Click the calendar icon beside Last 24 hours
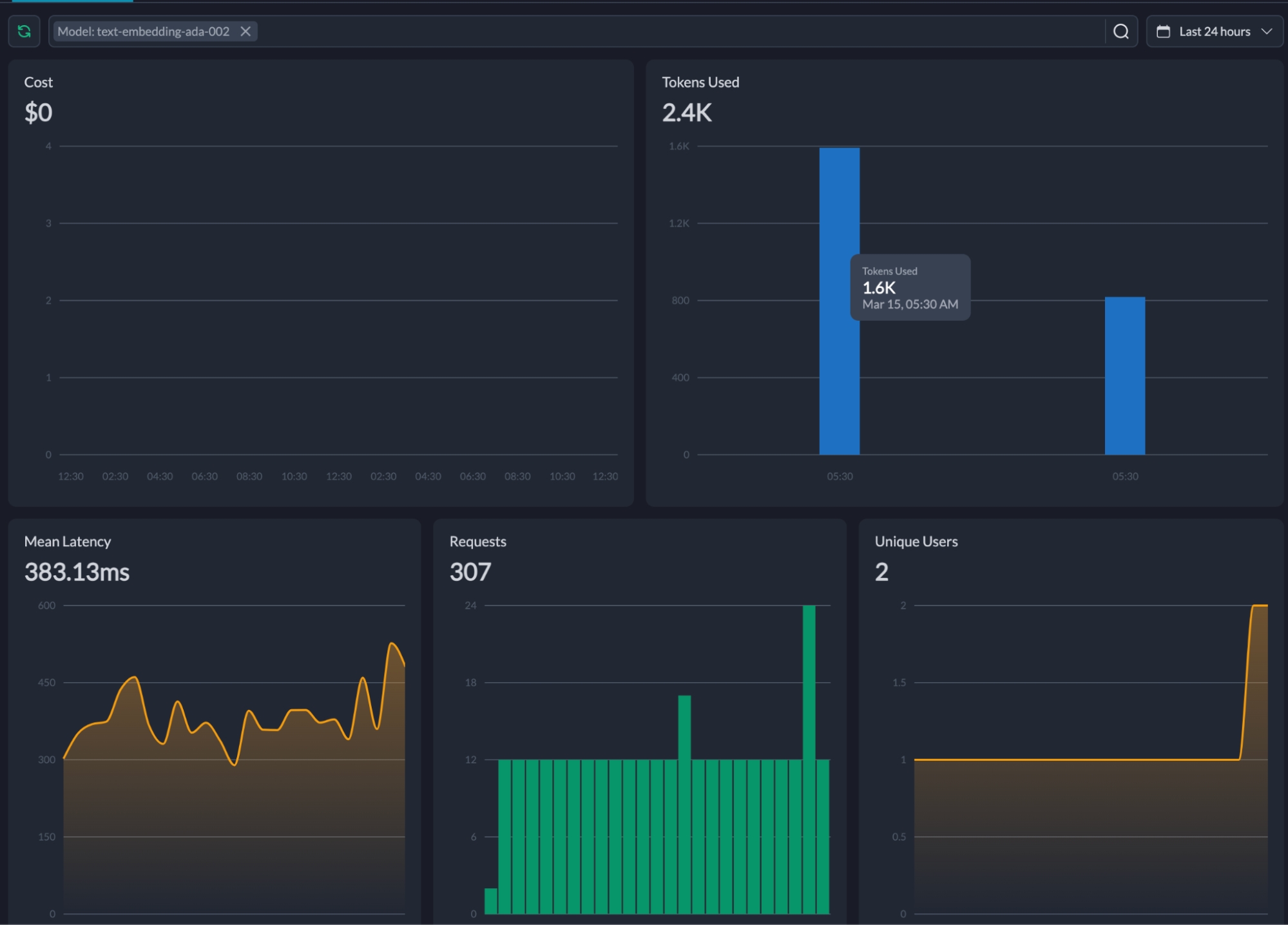The width and height of the screenshot is (1288, 925). point(1163,31)
